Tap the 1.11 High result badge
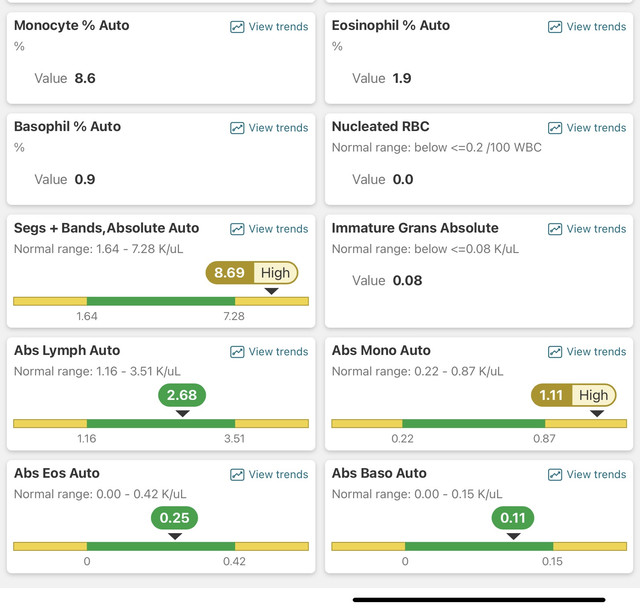 [573, 395]
